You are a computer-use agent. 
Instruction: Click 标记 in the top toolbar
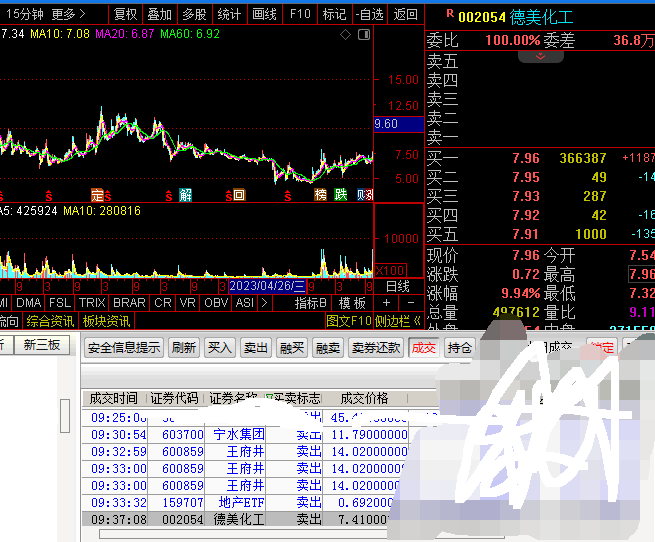coord(335,15)
